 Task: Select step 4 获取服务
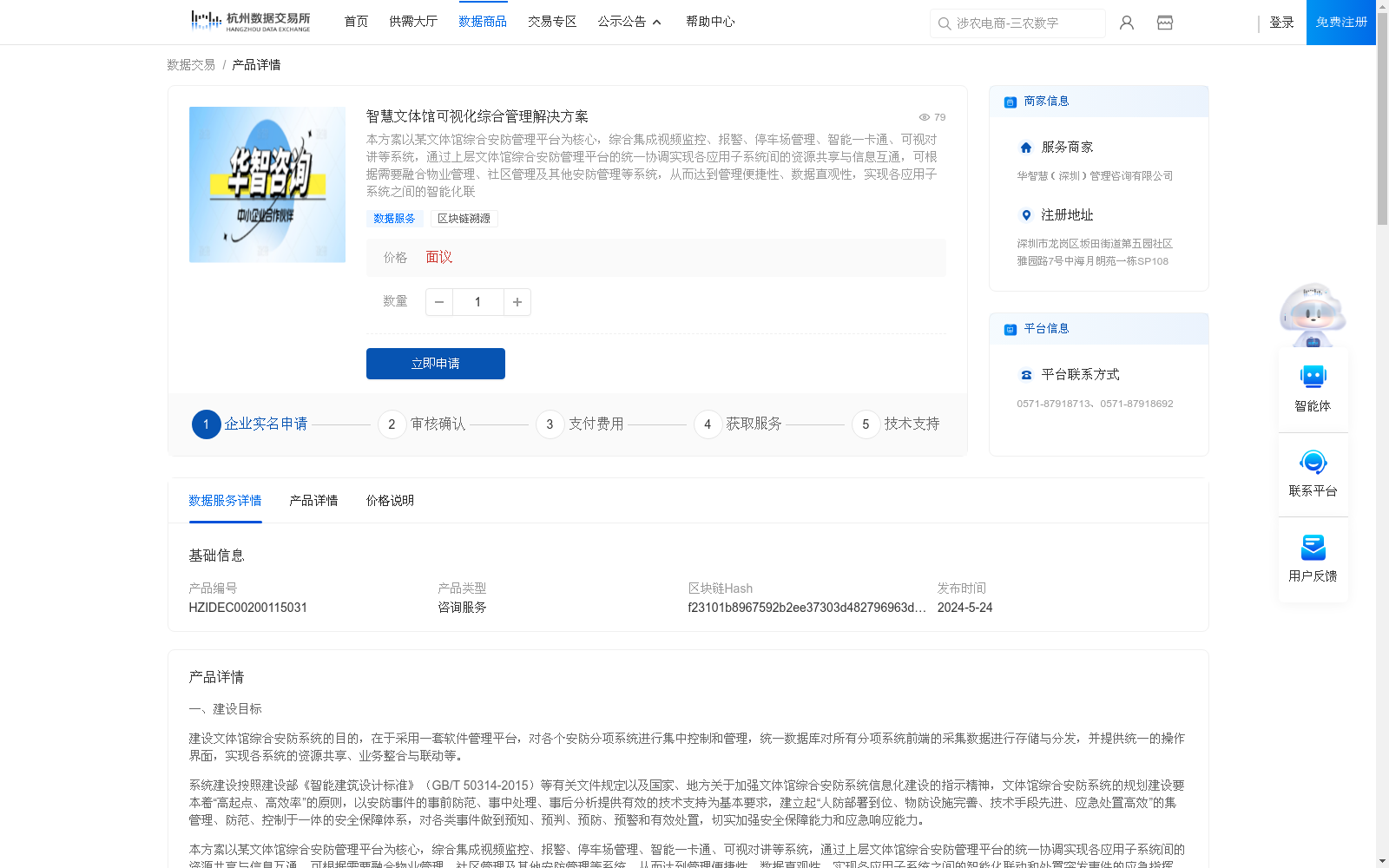click(x=738, y=424)
